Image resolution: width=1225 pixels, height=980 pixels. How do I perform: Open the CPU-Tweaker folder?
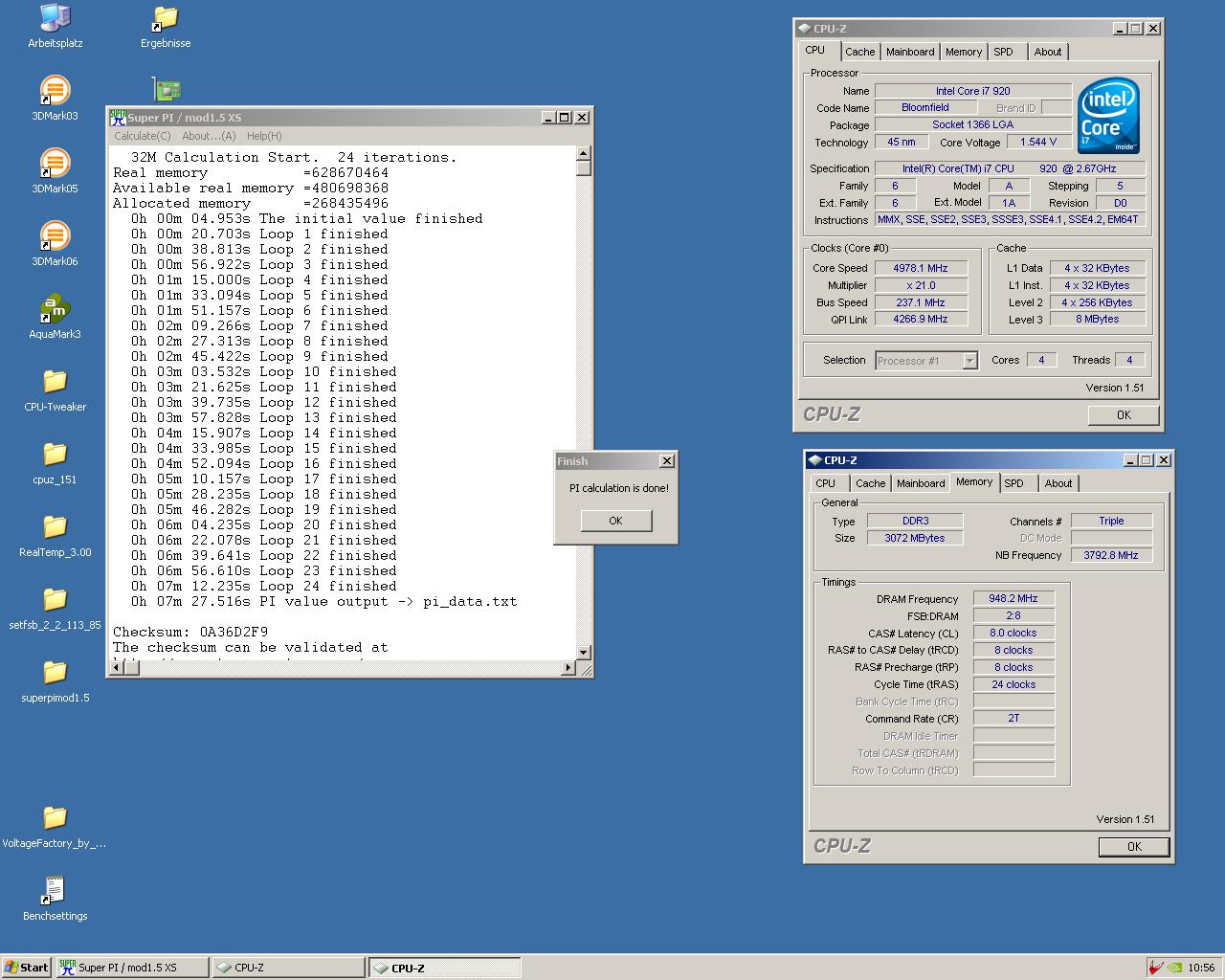pyautogui.click(x=56, y=390)
